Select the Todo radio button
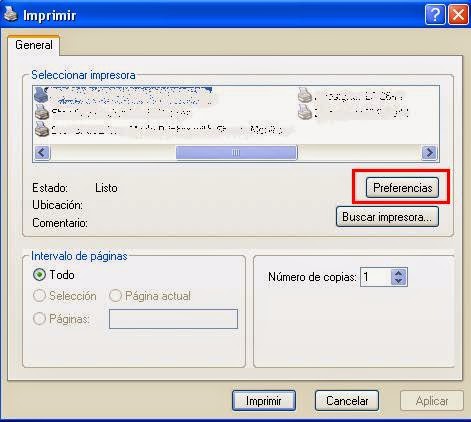471x422 pixels. pyautogui.click(x=39, y=275)
